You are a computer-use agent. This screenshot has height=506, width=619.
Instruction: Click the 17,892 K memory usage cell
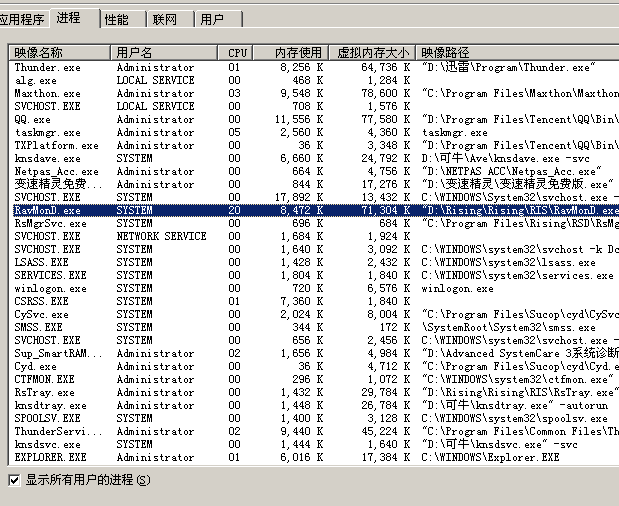pos(299,197)
